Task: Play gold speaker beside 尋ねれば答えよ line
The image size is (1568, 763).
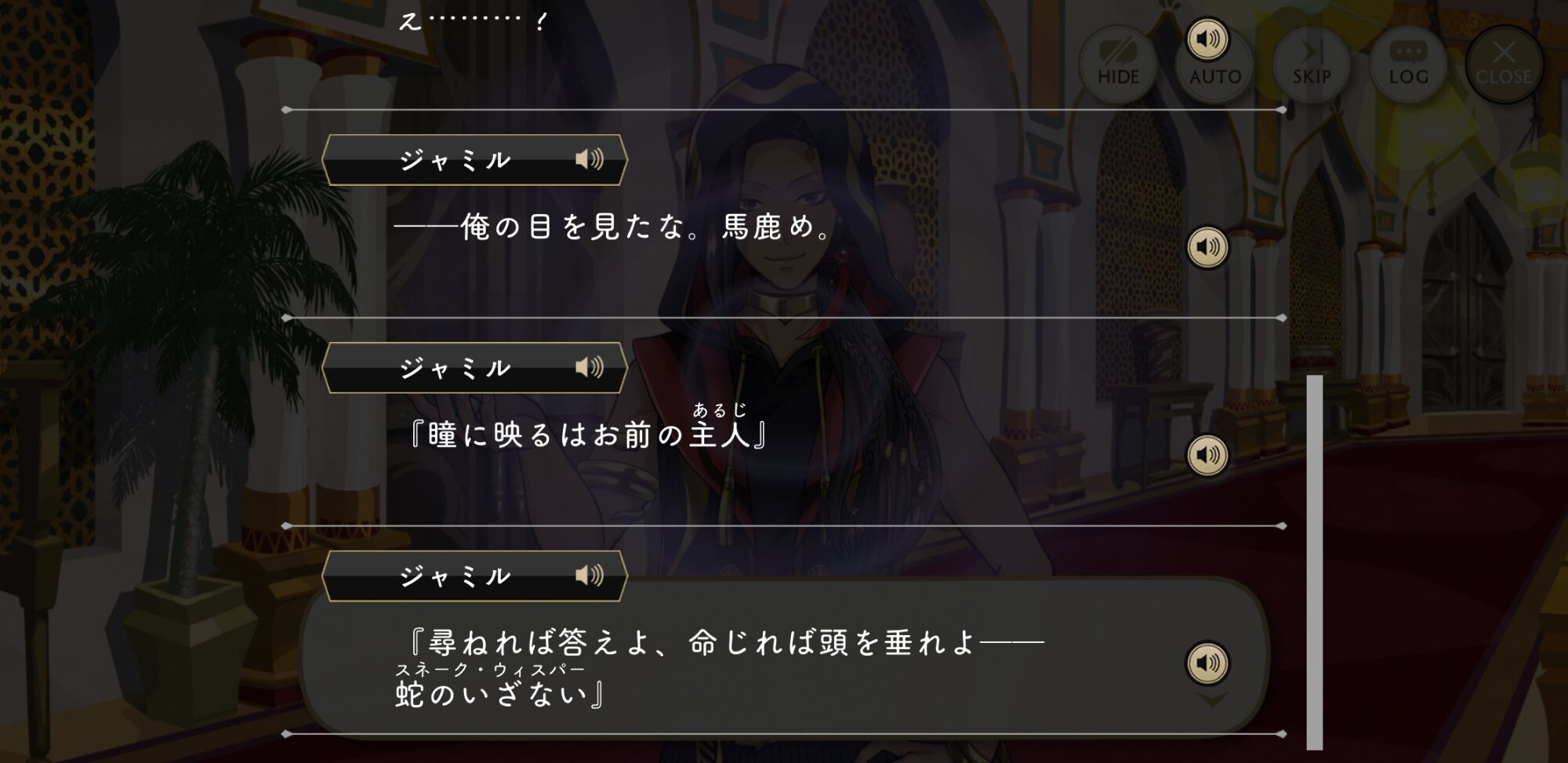Action: [1207, 663]
